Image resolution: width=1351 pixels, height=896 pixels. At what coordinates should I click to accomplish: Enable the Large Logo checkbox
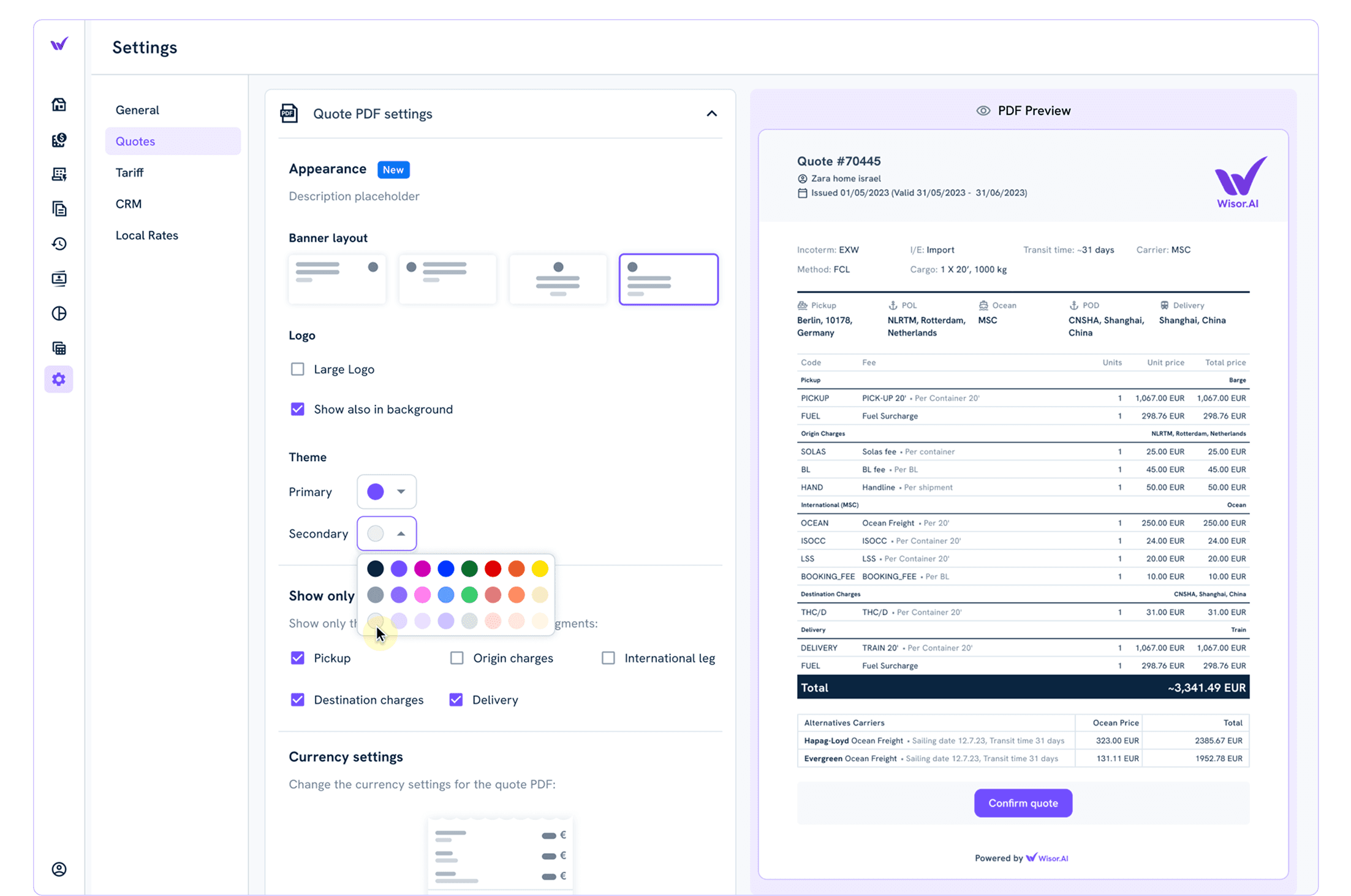[x=297, y=369]
